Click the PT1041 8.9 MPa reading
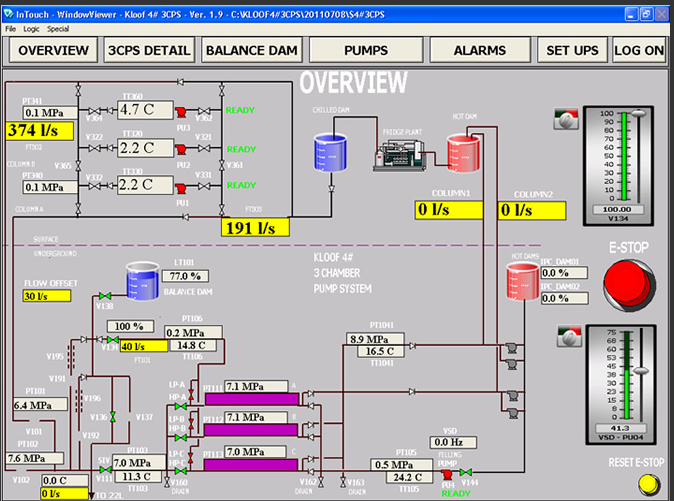Image resolution: width=674 pixels, height=501 pixels. click(x=375, y=339)
